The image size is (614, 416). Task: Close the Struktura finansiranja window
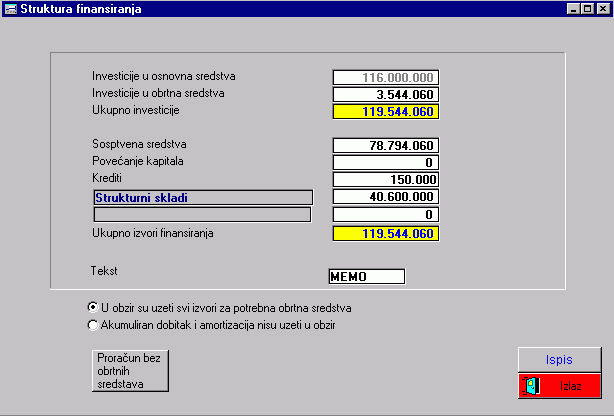[x=603, y=9]
